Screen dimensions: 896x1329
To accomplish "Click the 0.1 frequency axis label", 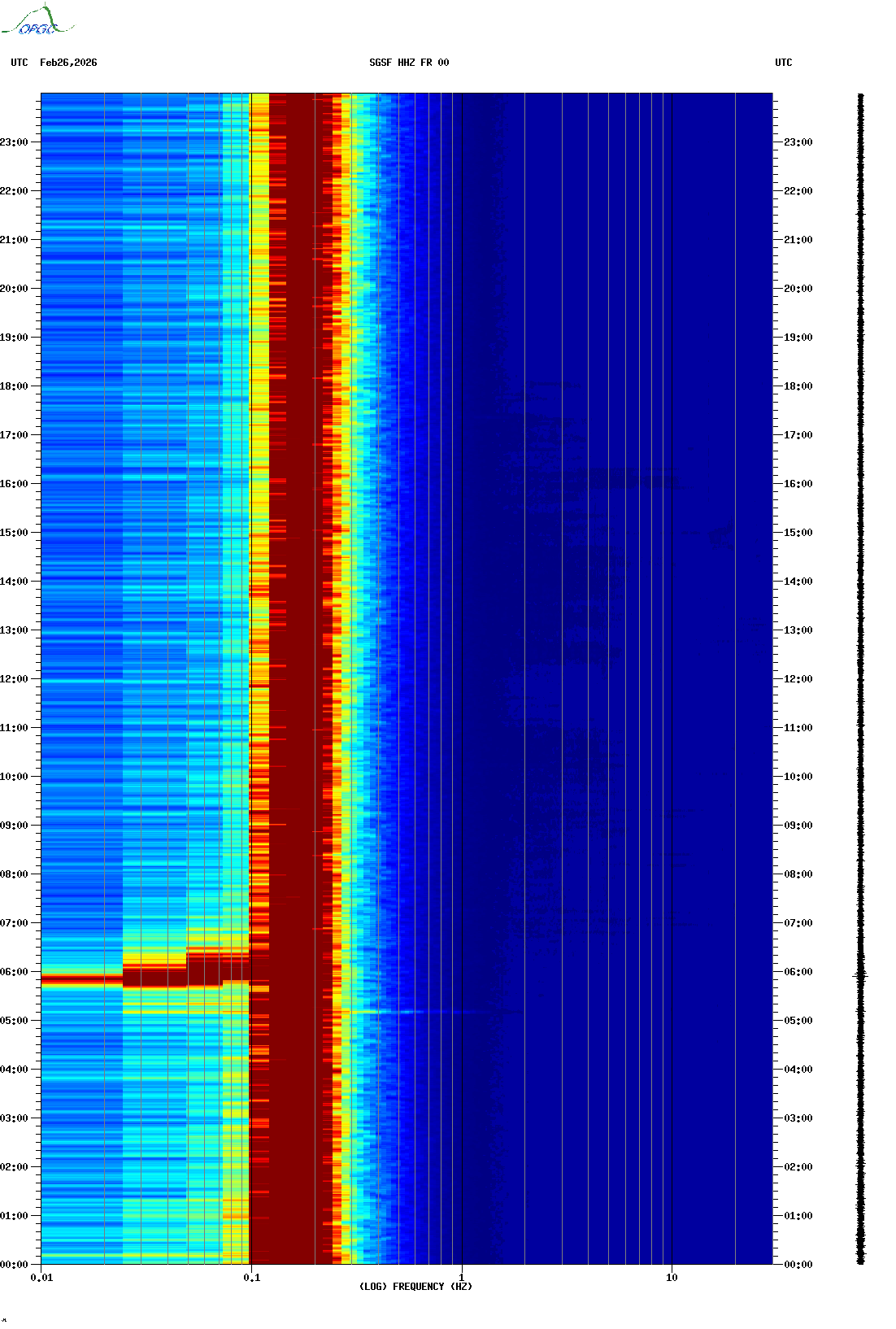I will click(252, 1278).
